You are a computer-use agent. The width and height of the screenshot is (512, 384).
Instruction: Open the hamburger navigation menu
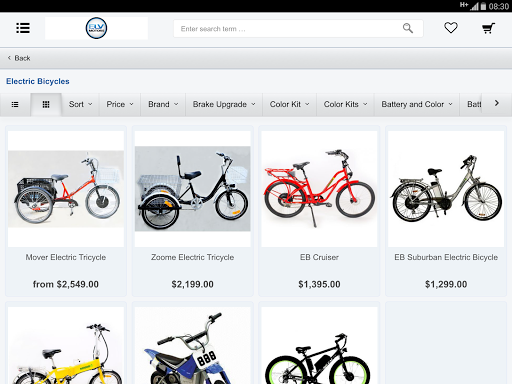point(23,28)
